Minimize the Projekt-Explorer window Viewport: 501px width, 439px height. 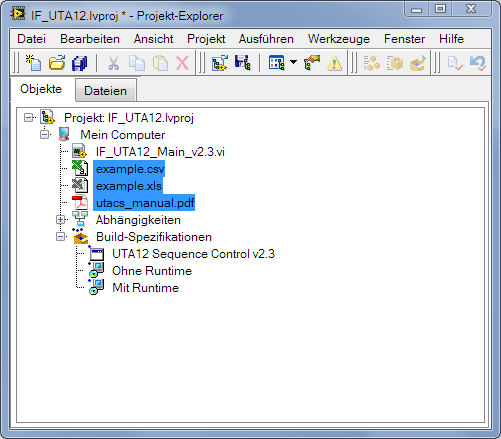(x=416, y=9)
